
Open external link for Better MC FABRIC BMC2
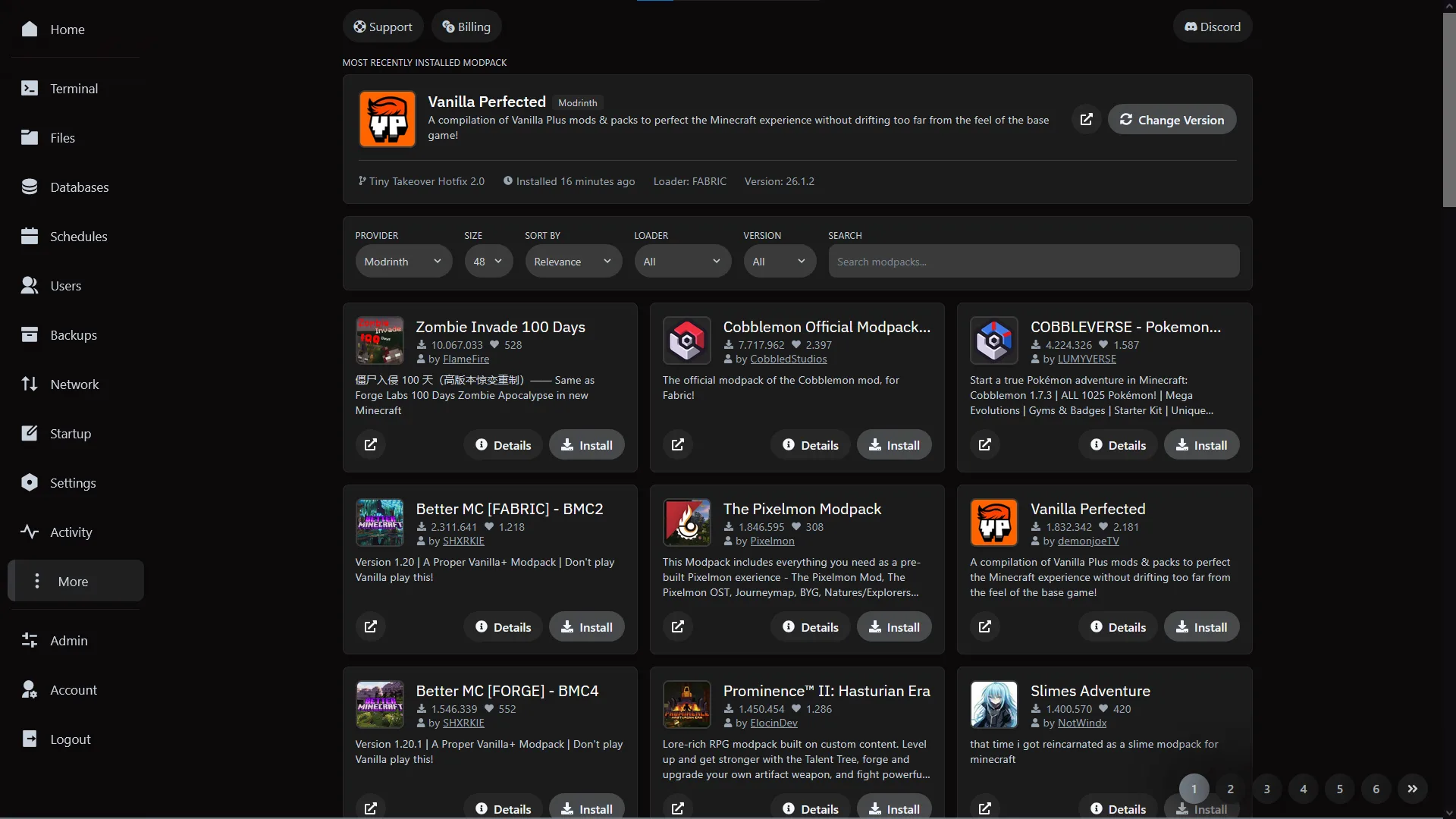[371, 626]
